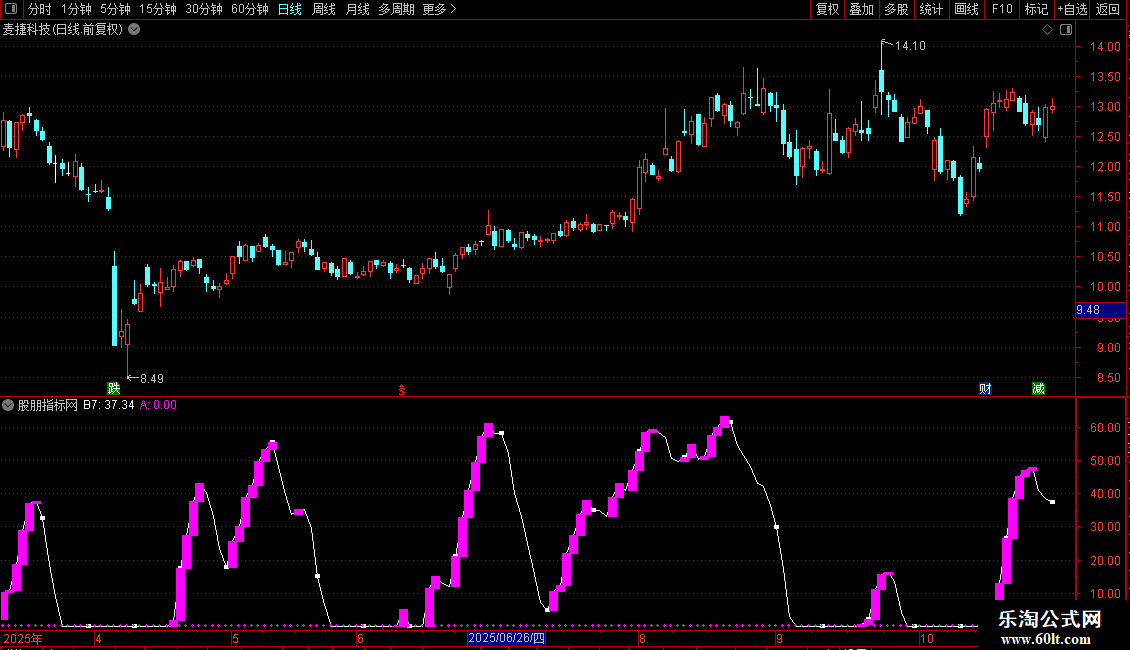Click the 9.48 price tag on axis
This screenshot has width=1130, height=650.
[x=1100, y=310]
